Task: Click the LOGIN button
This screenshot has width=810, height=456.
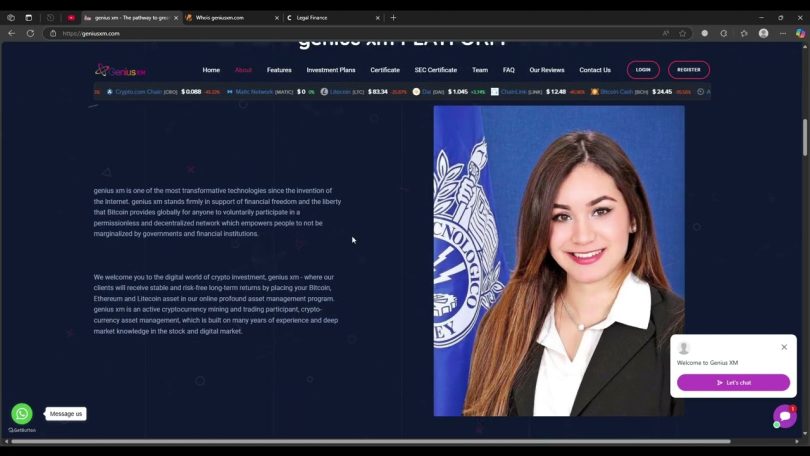Action: [x=643, y=70]
